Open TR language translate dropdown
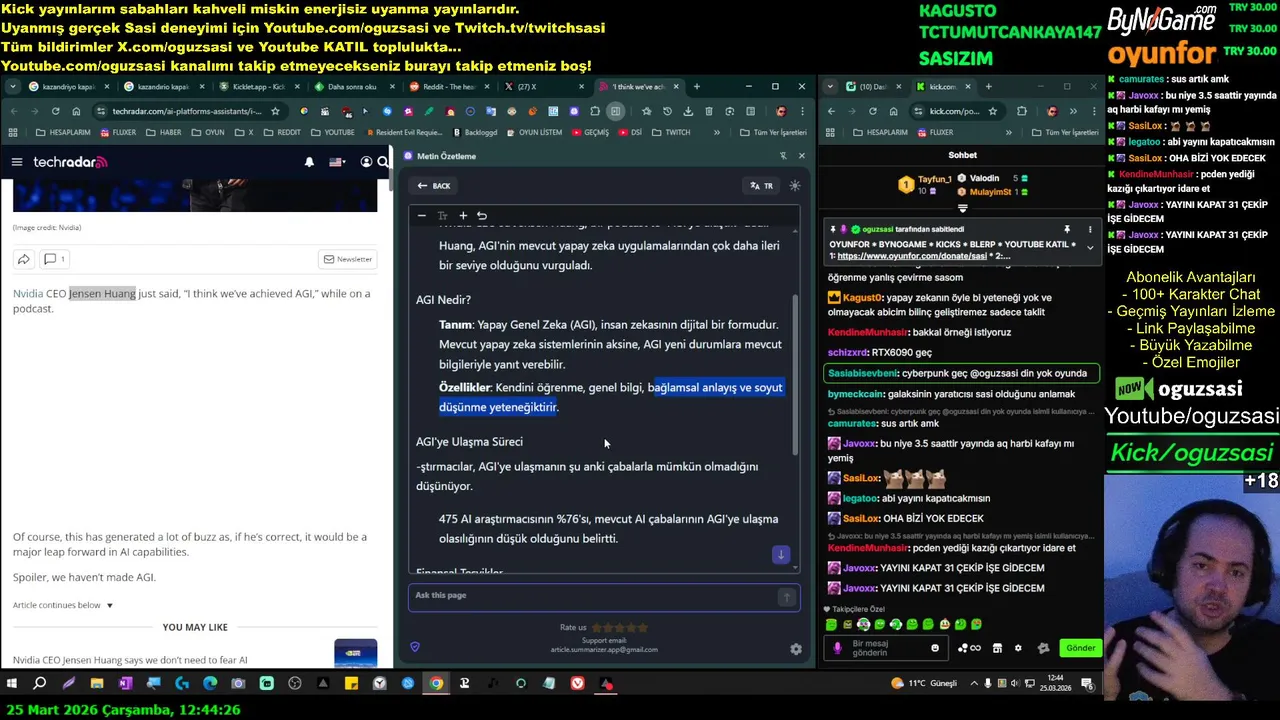 tap(762, 185)
